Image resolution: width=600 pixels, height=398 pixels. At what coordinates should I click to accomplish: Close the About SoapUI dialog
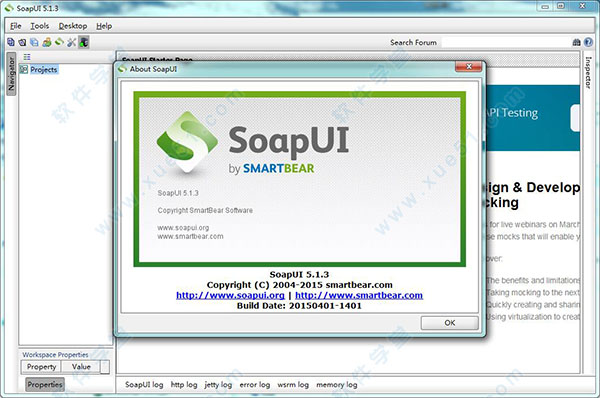pos(469,67)
